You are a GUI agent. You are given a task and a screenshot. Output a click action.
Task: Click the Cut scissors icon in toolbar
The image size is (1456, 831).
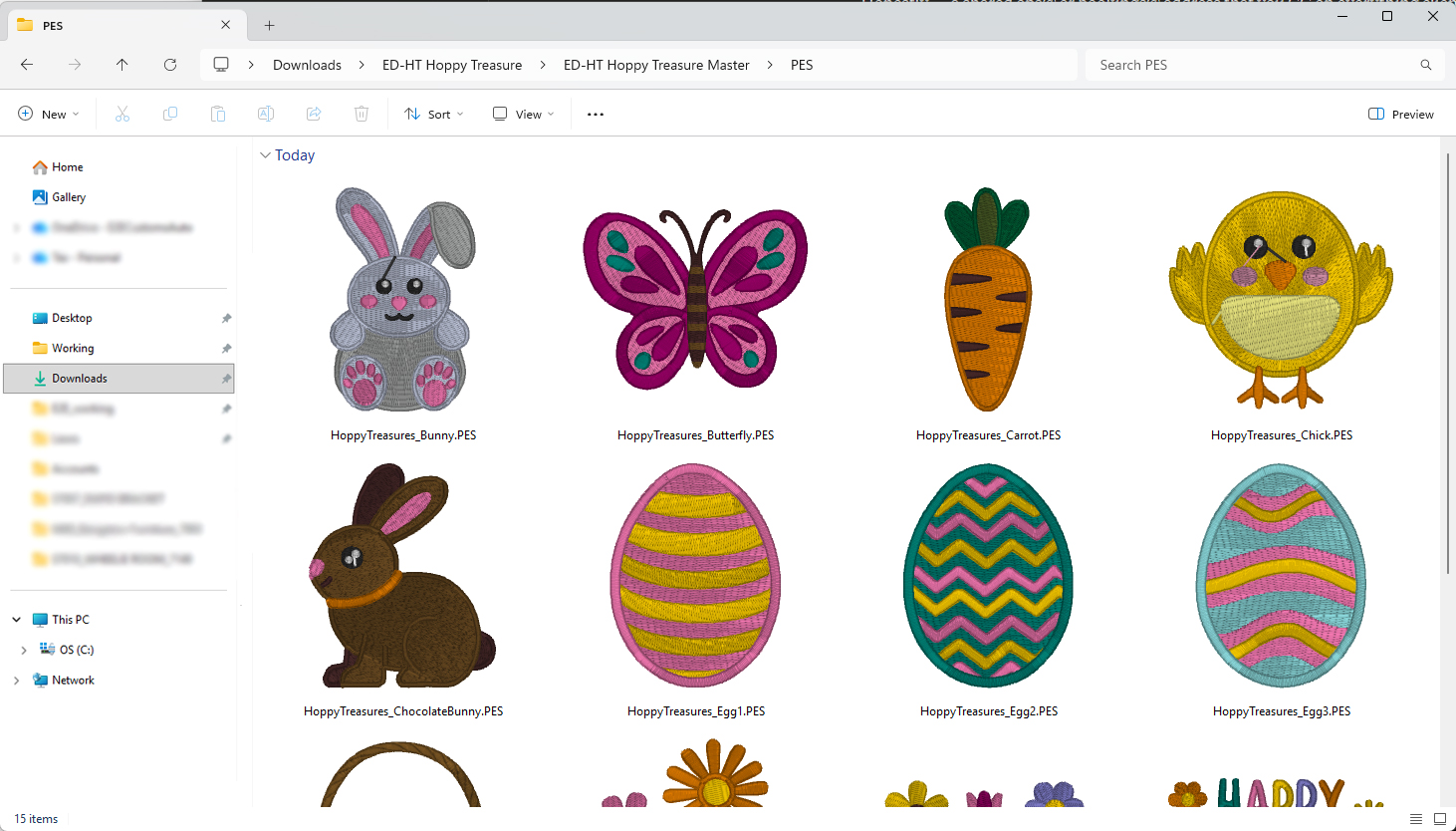point(122,115)
